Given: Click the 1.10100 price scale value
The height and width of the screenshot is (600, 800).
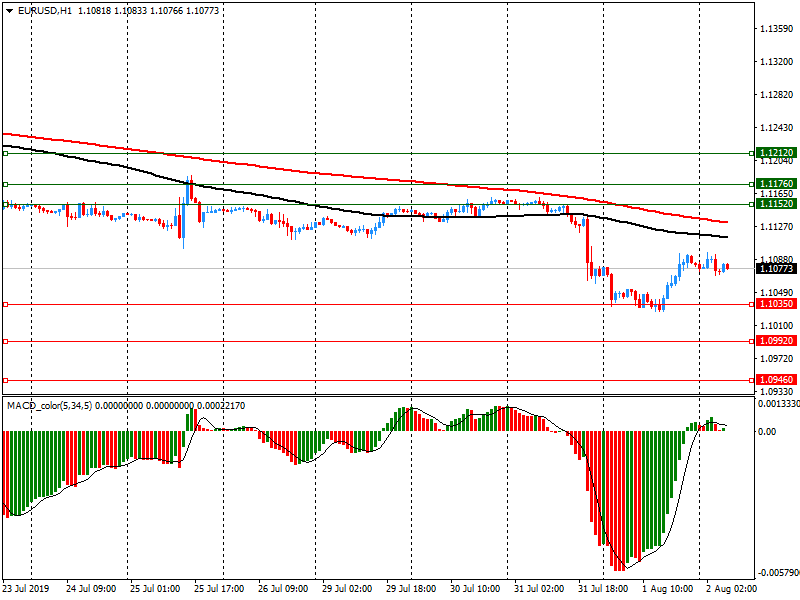Looking at the screenshot, I should [777, 326].
